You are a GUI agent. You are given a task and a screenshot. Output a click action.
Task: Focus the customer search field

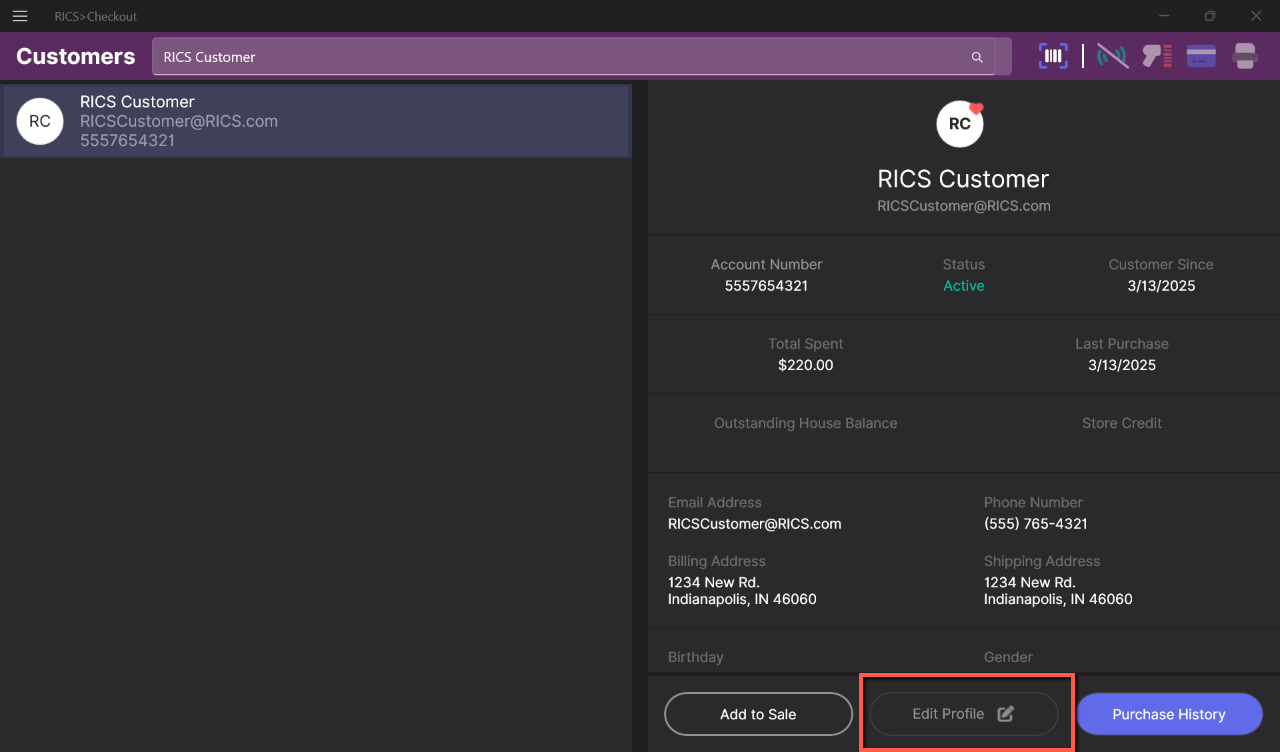(573, 57)
